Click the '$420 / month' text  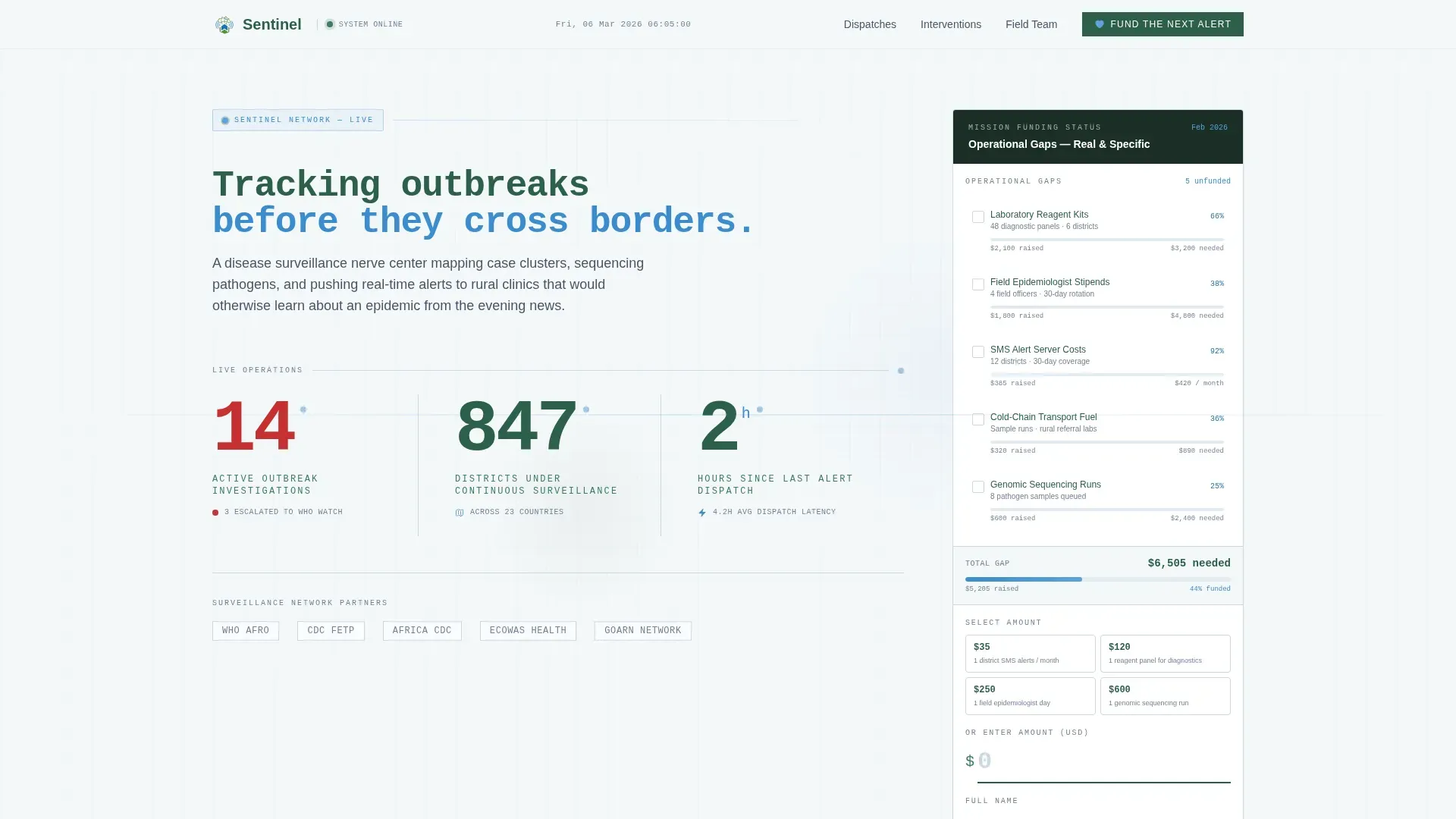pos(1199,384)
